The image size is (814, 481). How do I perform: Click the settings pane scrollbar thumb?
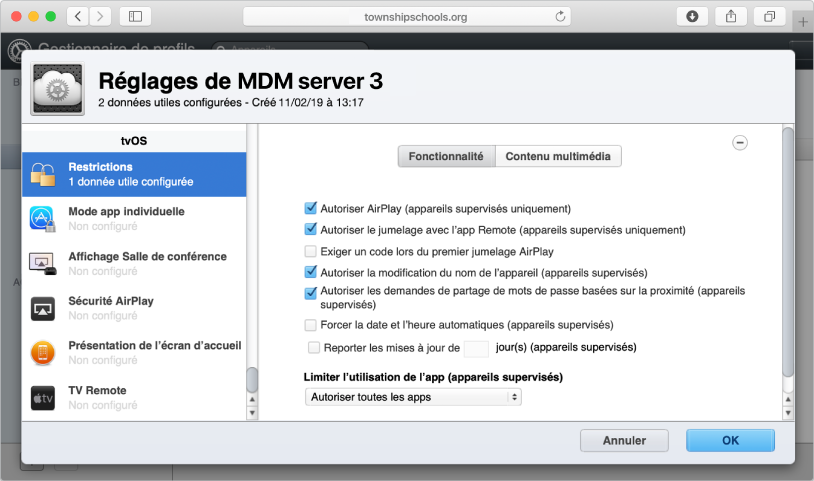click(x=788, y=252)
